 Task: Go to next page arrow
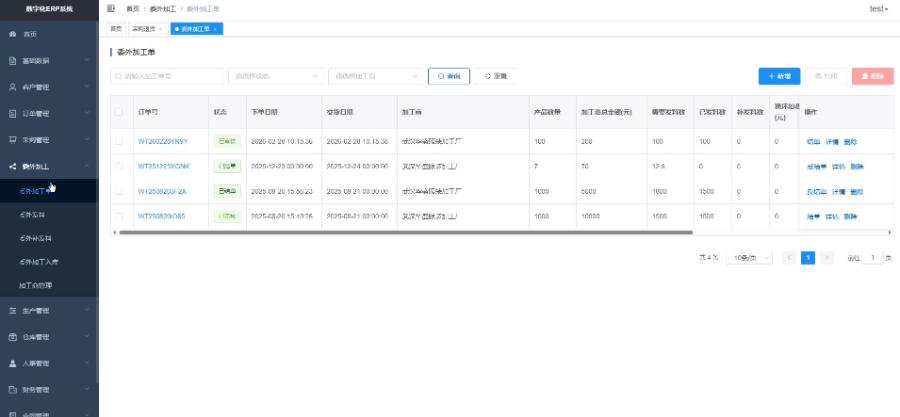coord(827,258)
